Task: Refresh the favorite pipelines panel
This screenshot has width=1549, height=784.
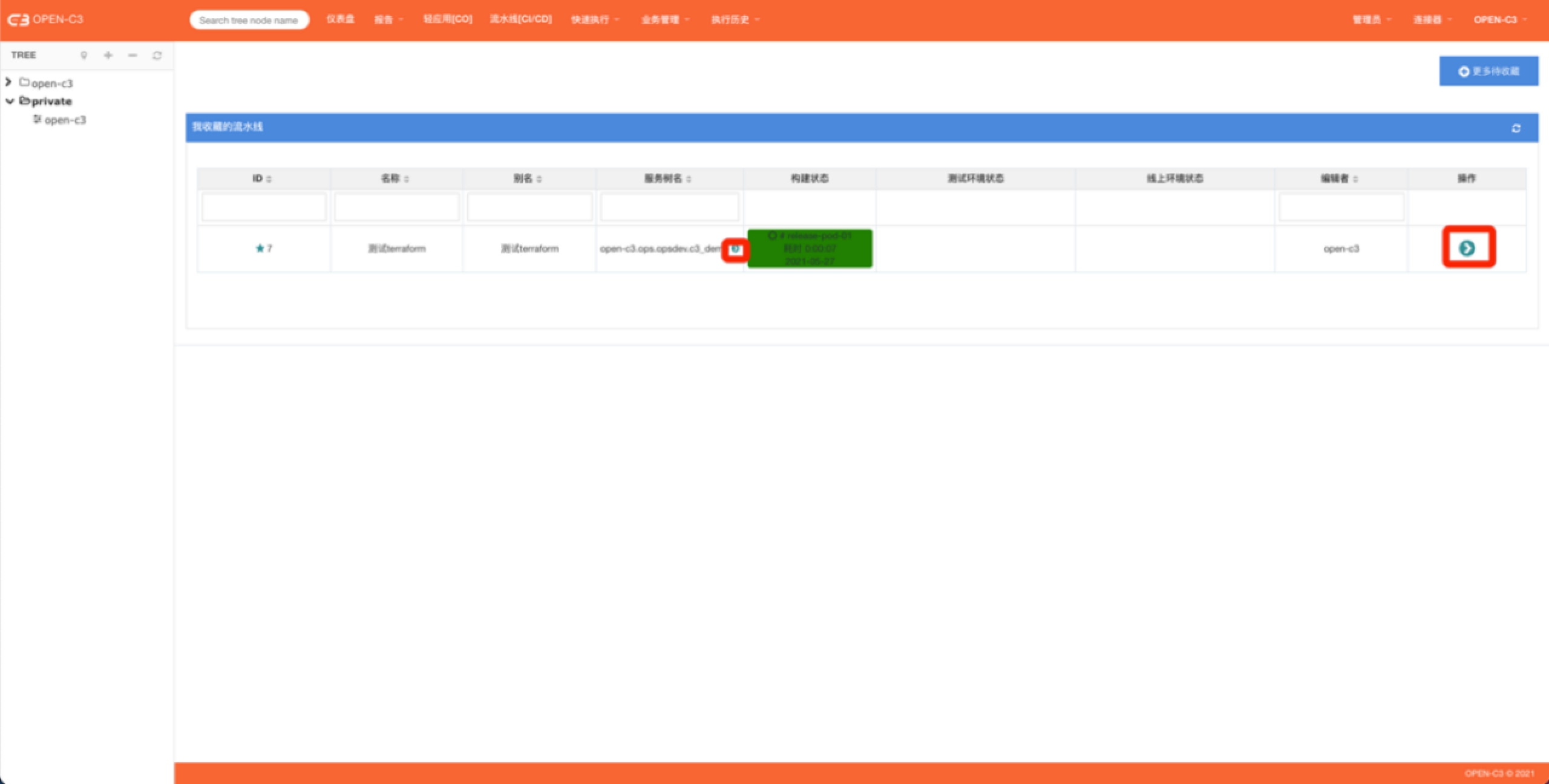Action: [x=1516, y=128]
